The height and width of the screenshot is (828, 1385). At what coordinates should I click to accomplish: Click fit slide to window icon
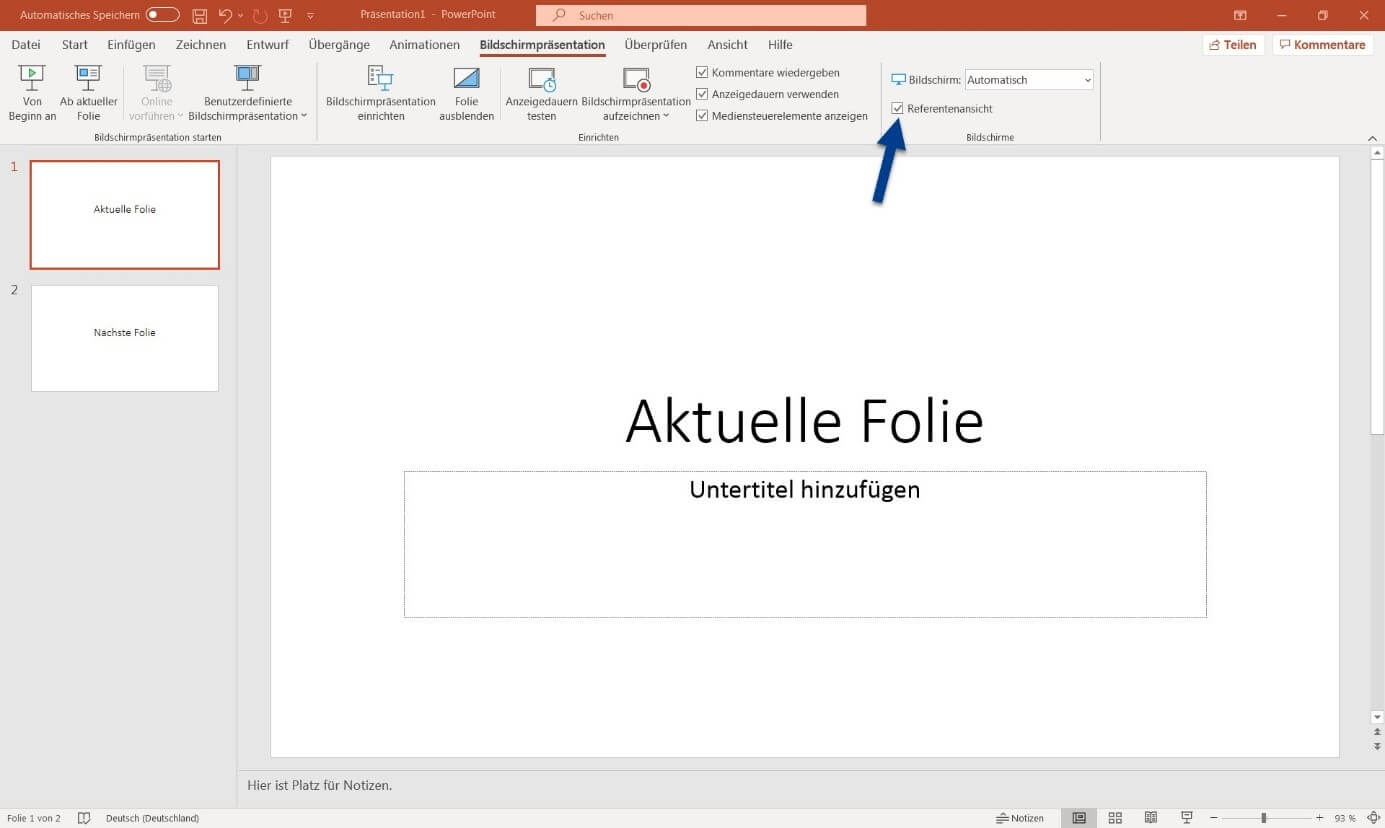pos(1372,818)
